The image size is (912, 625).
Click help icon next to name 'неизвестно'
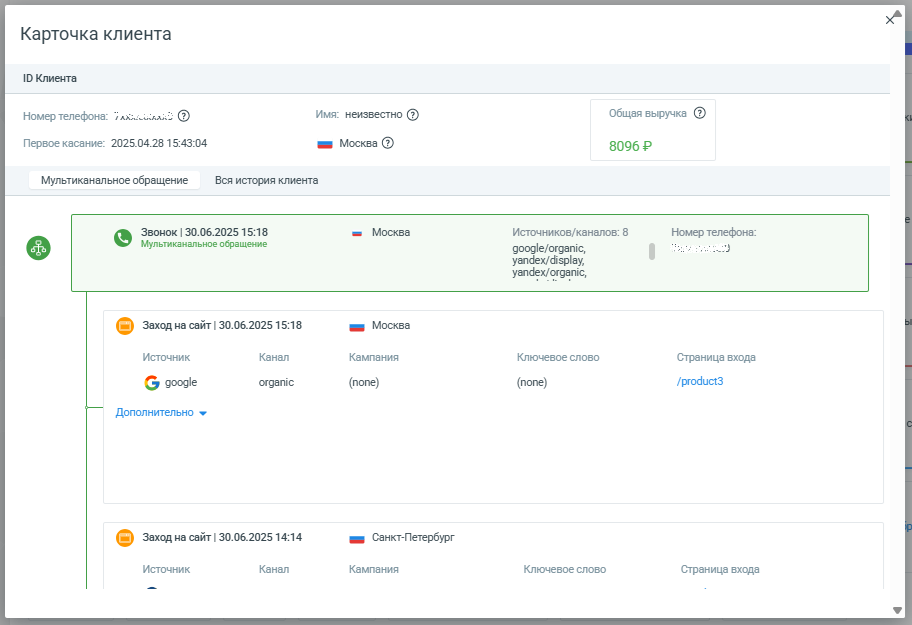413,115
